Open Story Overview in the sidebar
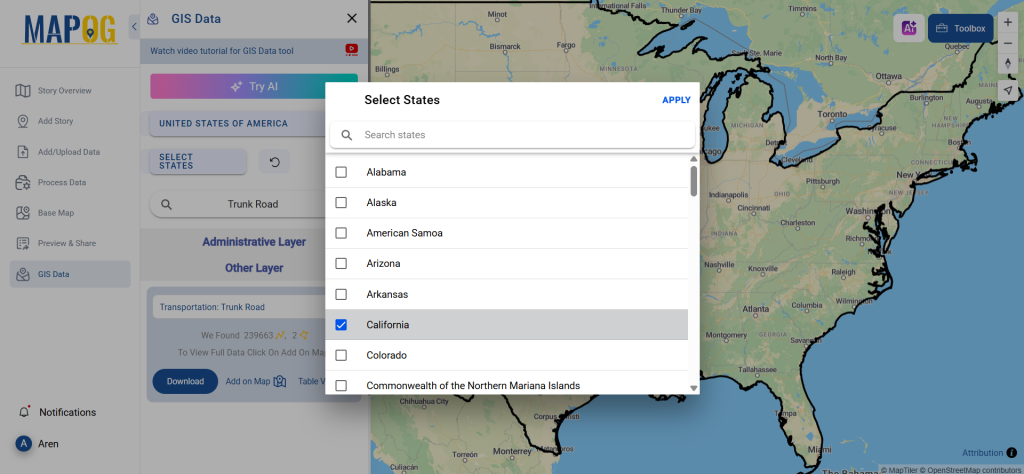 click(x=64, y=91)
